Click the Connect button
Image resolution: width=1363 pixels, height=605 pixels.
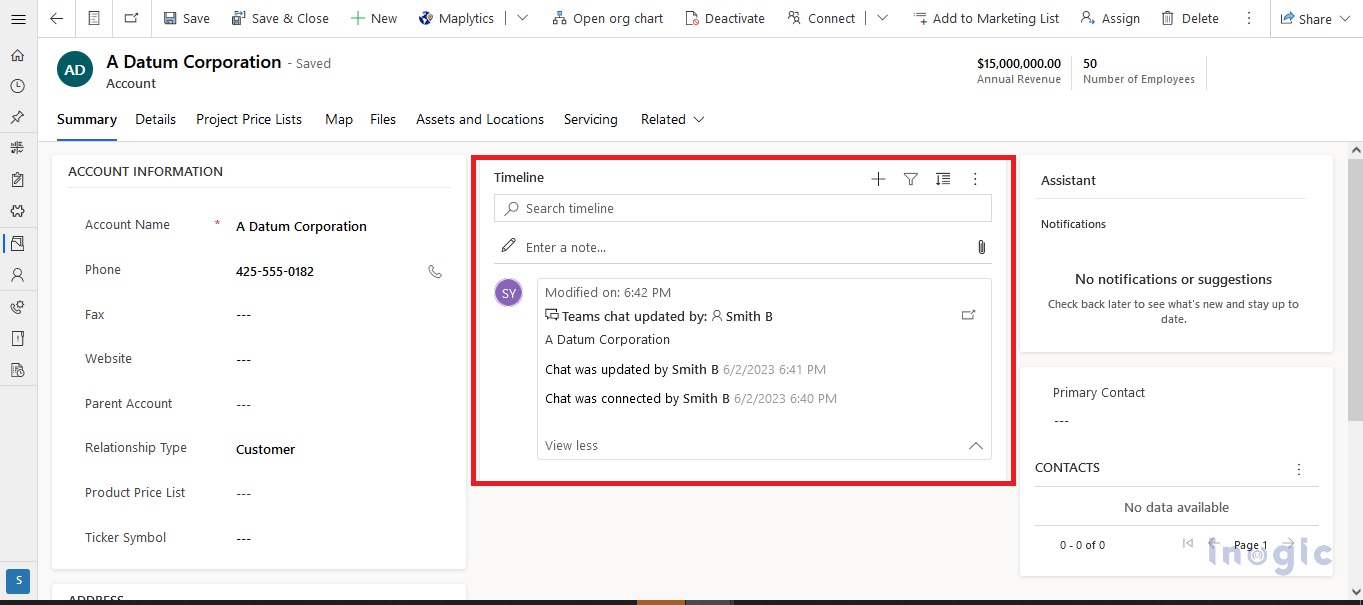(821, 18)
